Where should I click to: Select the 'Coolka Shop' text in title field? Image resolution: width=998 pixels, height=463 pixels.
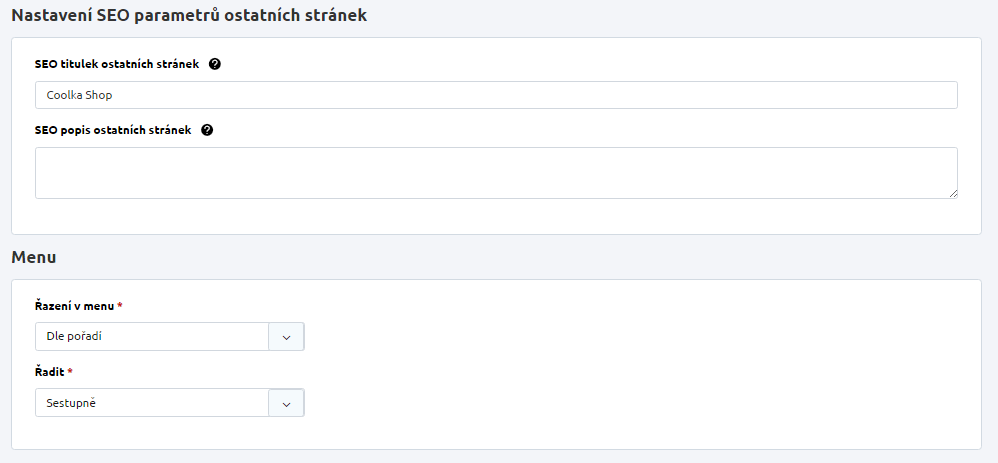point(79,95)
